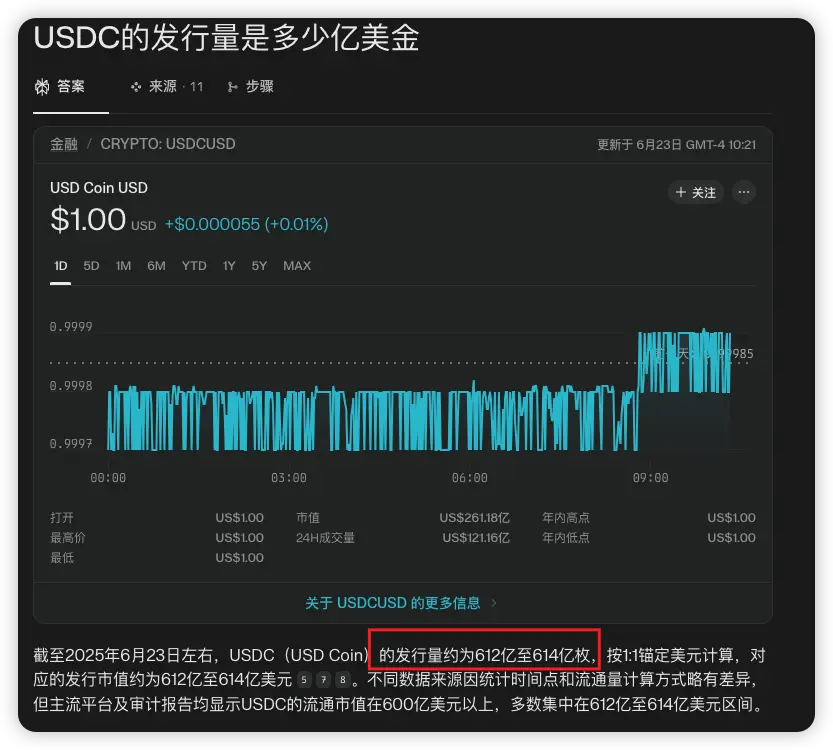Image resolution: width=833 pixels, height=750 pixels.
Task: Click the 最高价 label
Action: point(67,538)
